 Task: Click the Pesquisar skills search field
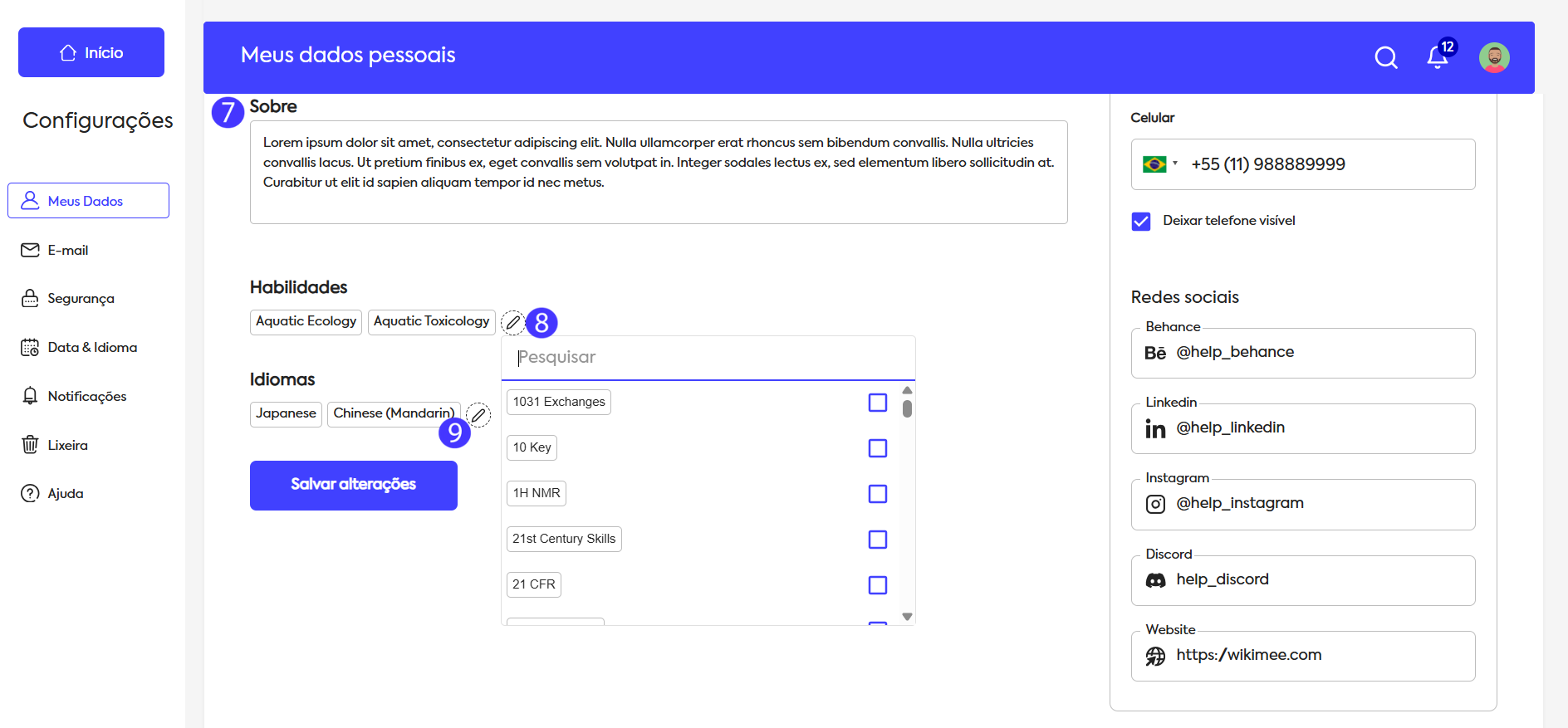point(708,358)
